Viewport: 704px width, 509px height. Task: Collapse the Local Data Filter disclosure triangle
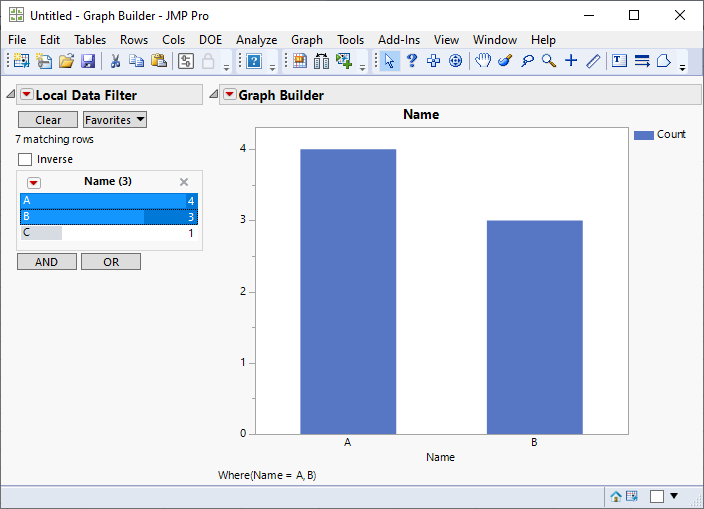[11, 94]
